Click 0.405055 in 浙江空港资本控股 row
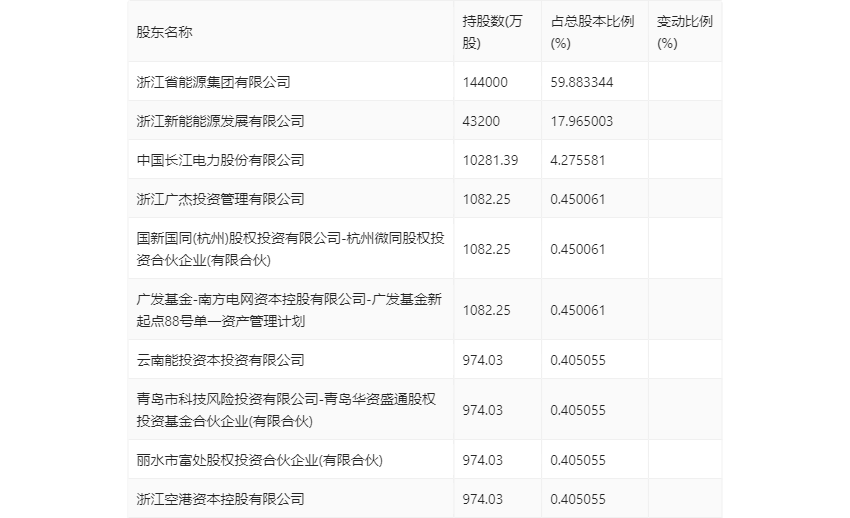 point(578,499)
